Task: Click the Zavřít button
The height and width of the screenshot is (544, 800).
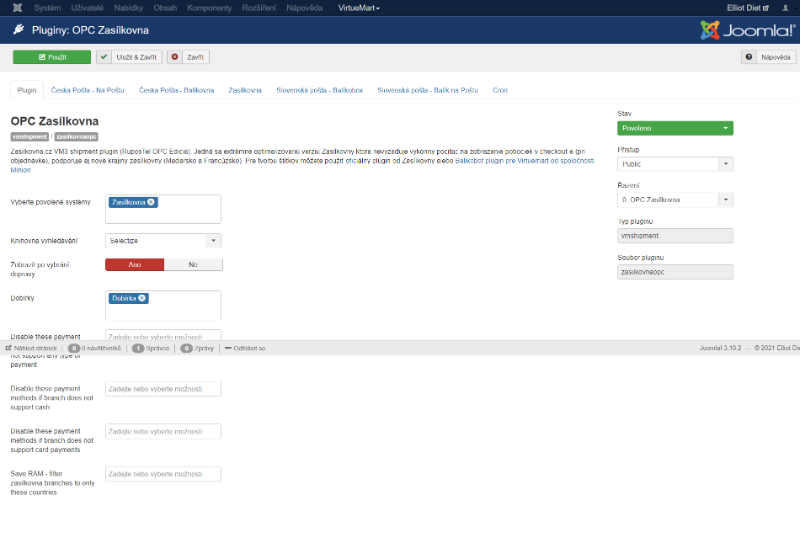Action: [x=189, y=57]
